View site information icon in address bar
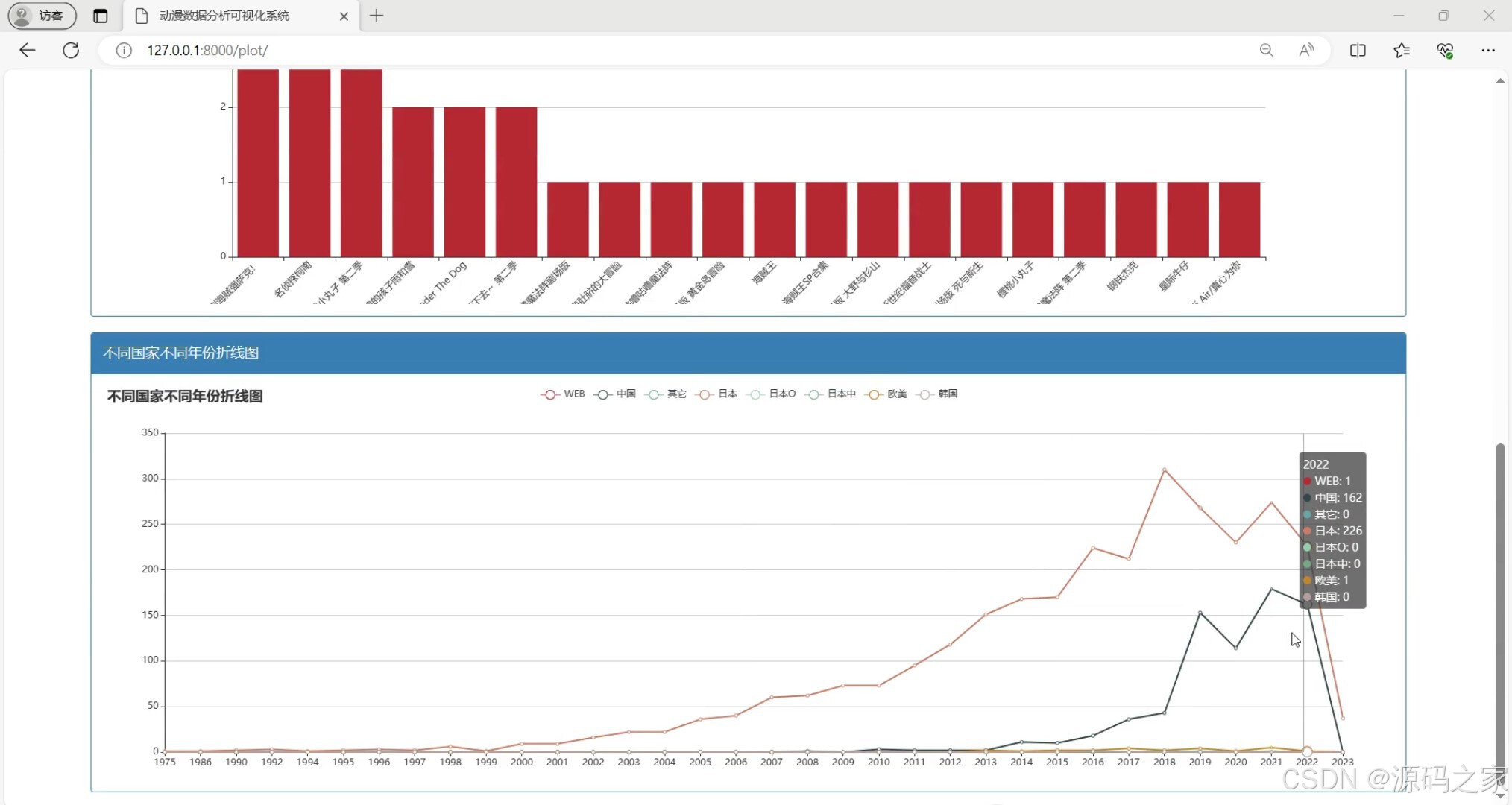This screenshot has height=805, width=1512. pyautogui.click(x=124, y=50)
